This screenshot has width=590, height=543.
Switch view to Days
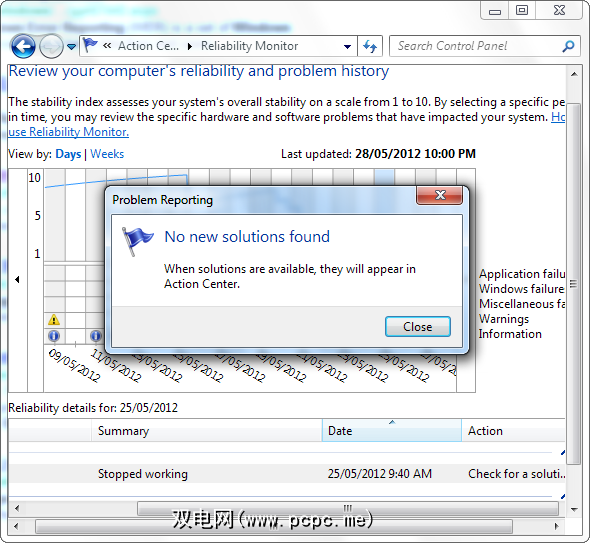(x=68, y=154)
